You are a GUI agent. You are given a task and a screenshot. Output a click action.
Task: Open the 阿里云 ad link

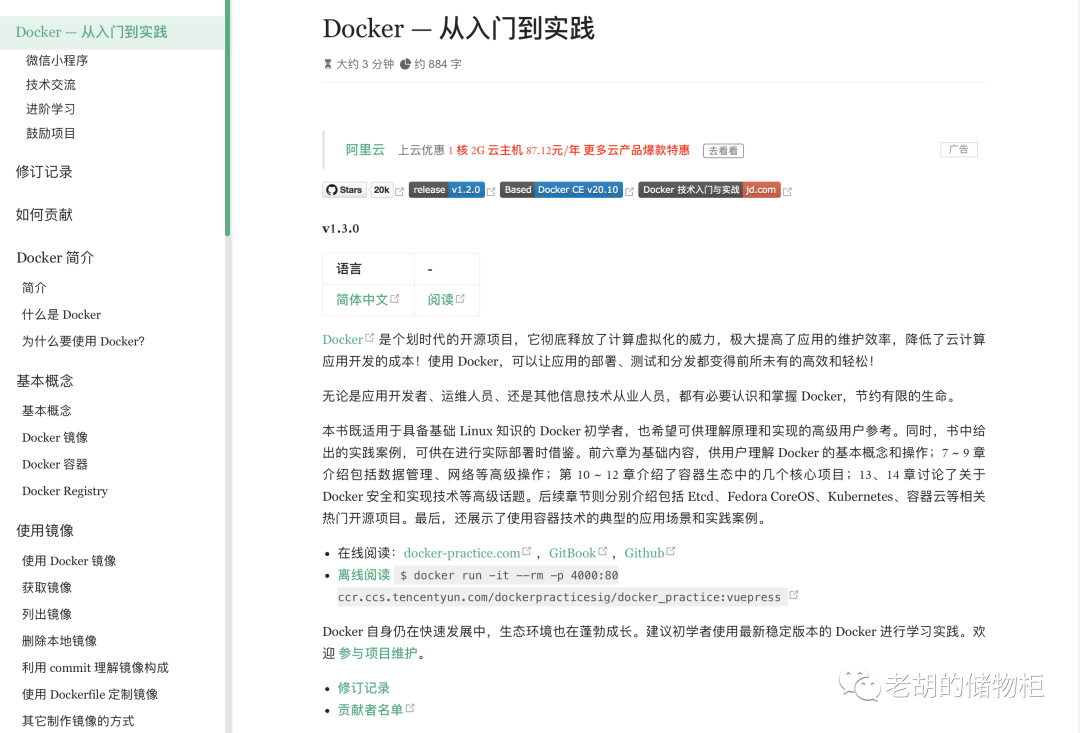pyautogui.click(x=365, y=150)
